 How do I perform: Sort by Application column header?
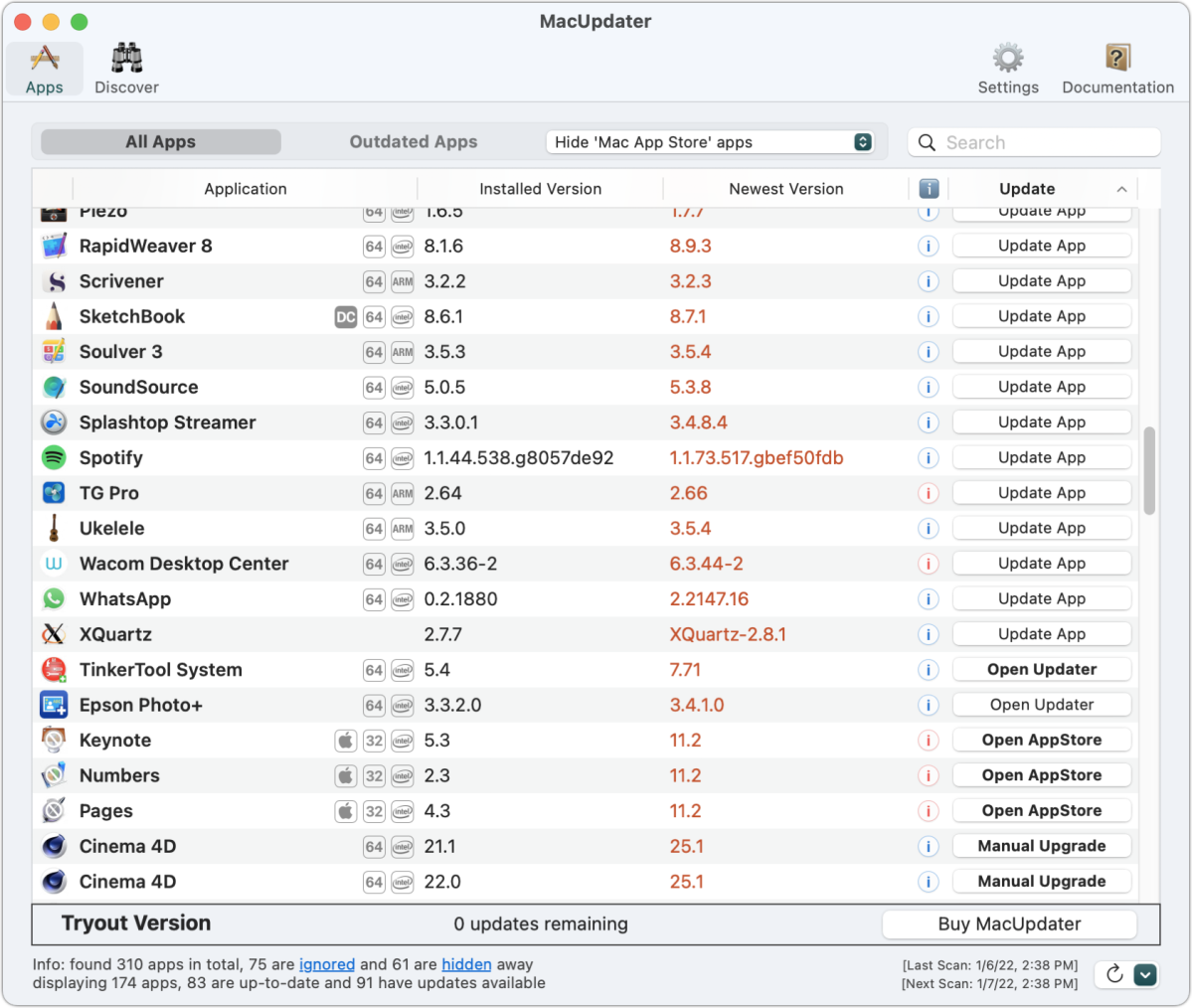click(x=245, y=189)
